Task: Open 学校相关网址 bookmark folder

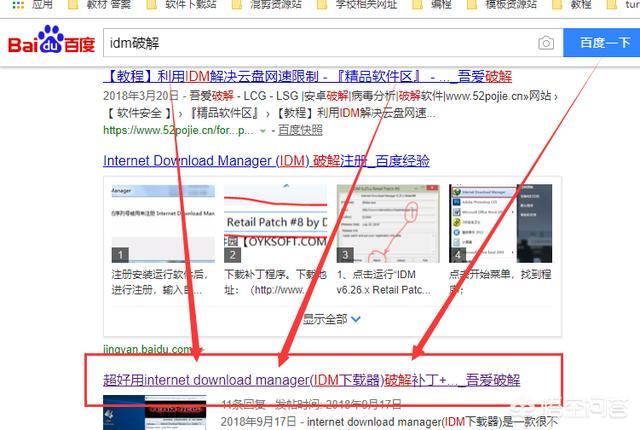Action: coord(357,5)
